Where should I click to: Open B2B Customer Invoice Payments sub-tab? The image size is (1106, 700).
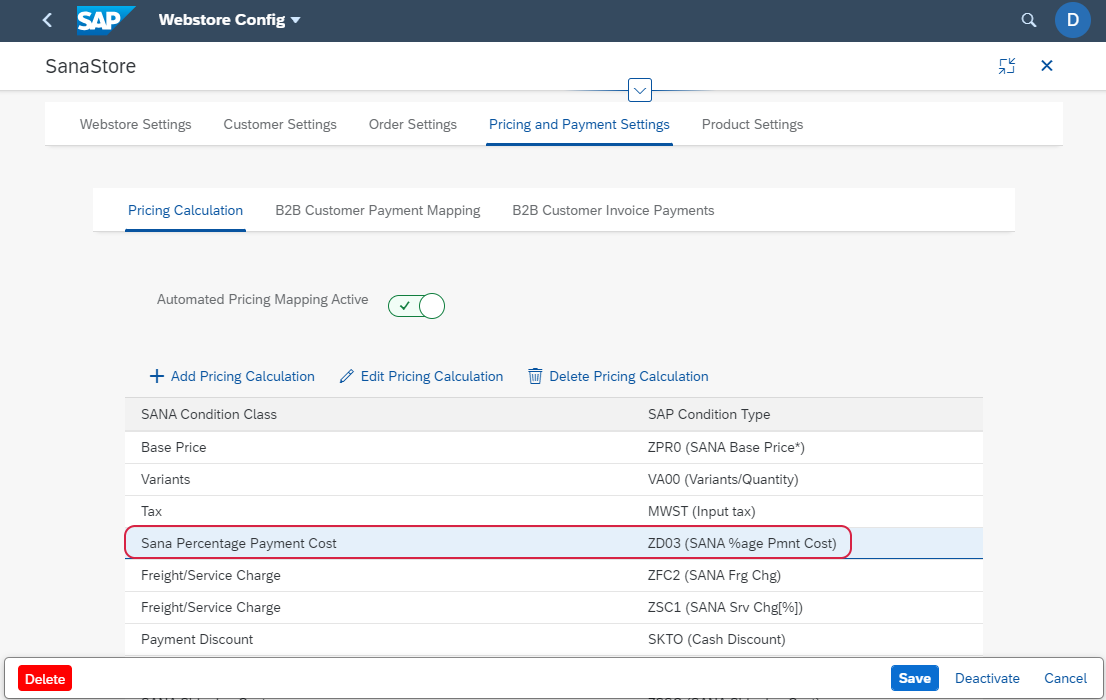point(613,210)
